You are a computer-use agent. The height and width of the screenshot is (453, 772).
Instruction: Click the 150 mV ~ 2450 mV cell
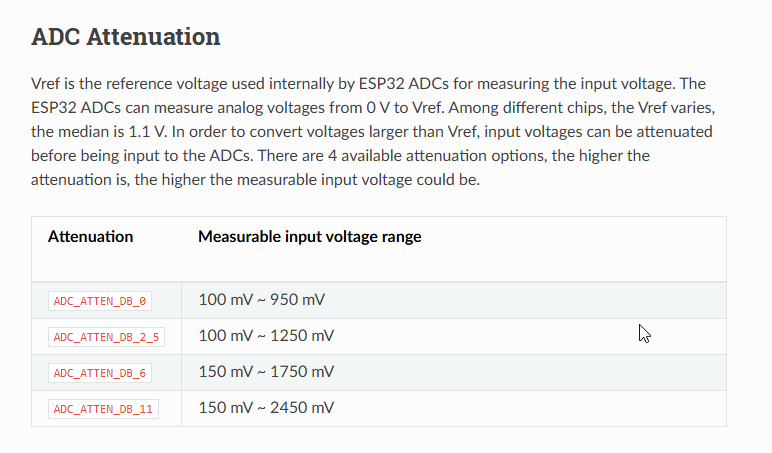point(453,408)
